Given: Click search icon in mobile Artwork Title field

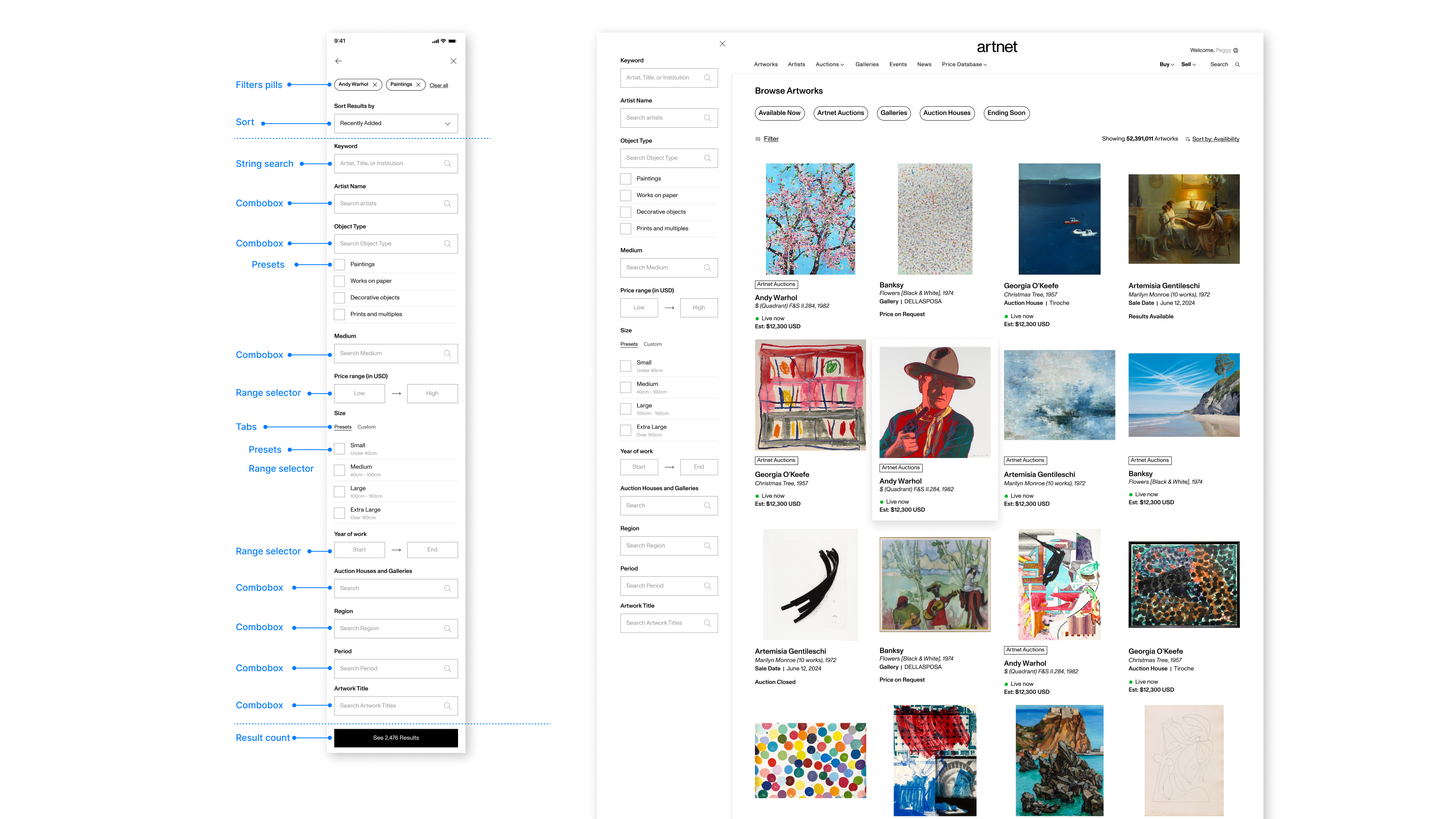Looking at the screenshot, I should [x=448, y=706].
